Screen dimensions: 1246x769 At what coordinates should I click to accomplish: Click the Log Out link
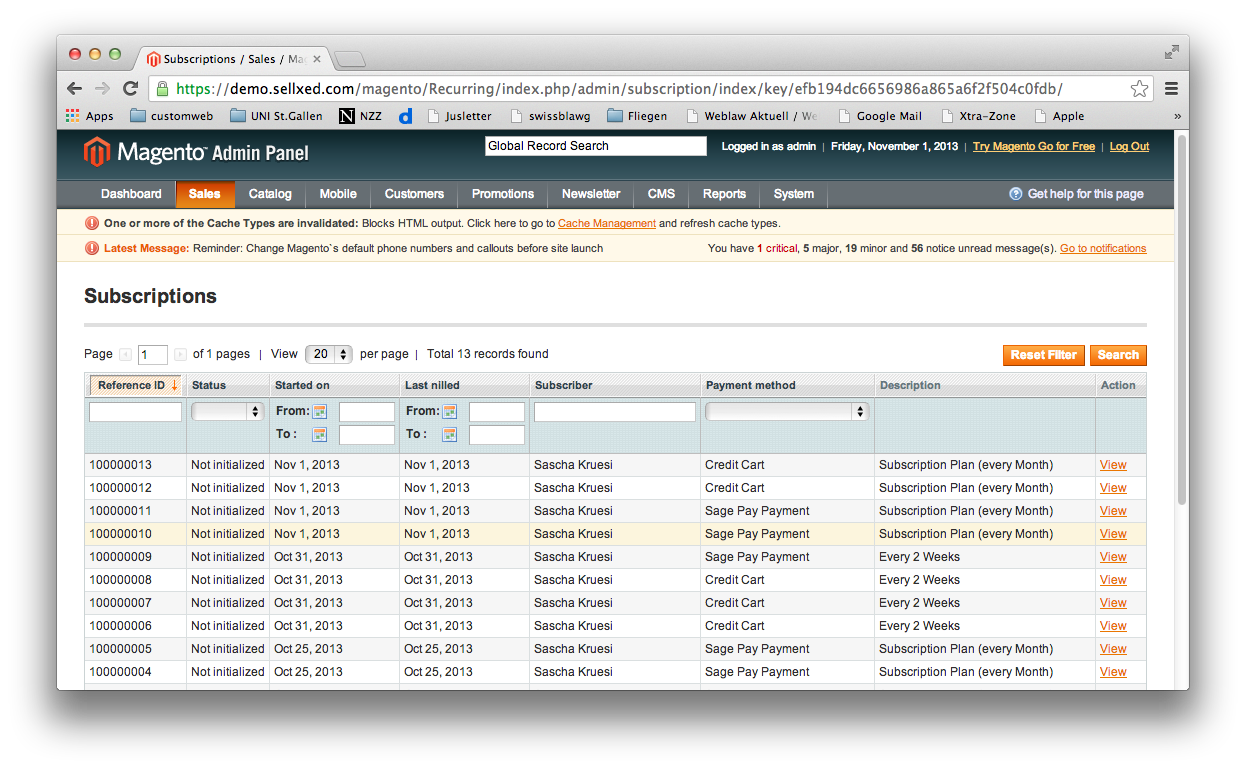point(1129,146)
